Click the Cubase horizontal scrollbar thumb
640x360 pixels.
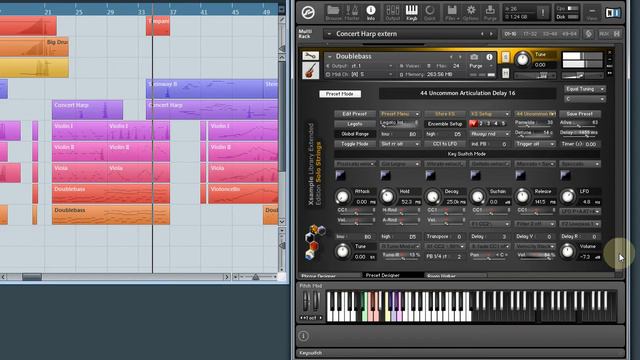click(32, 277)
